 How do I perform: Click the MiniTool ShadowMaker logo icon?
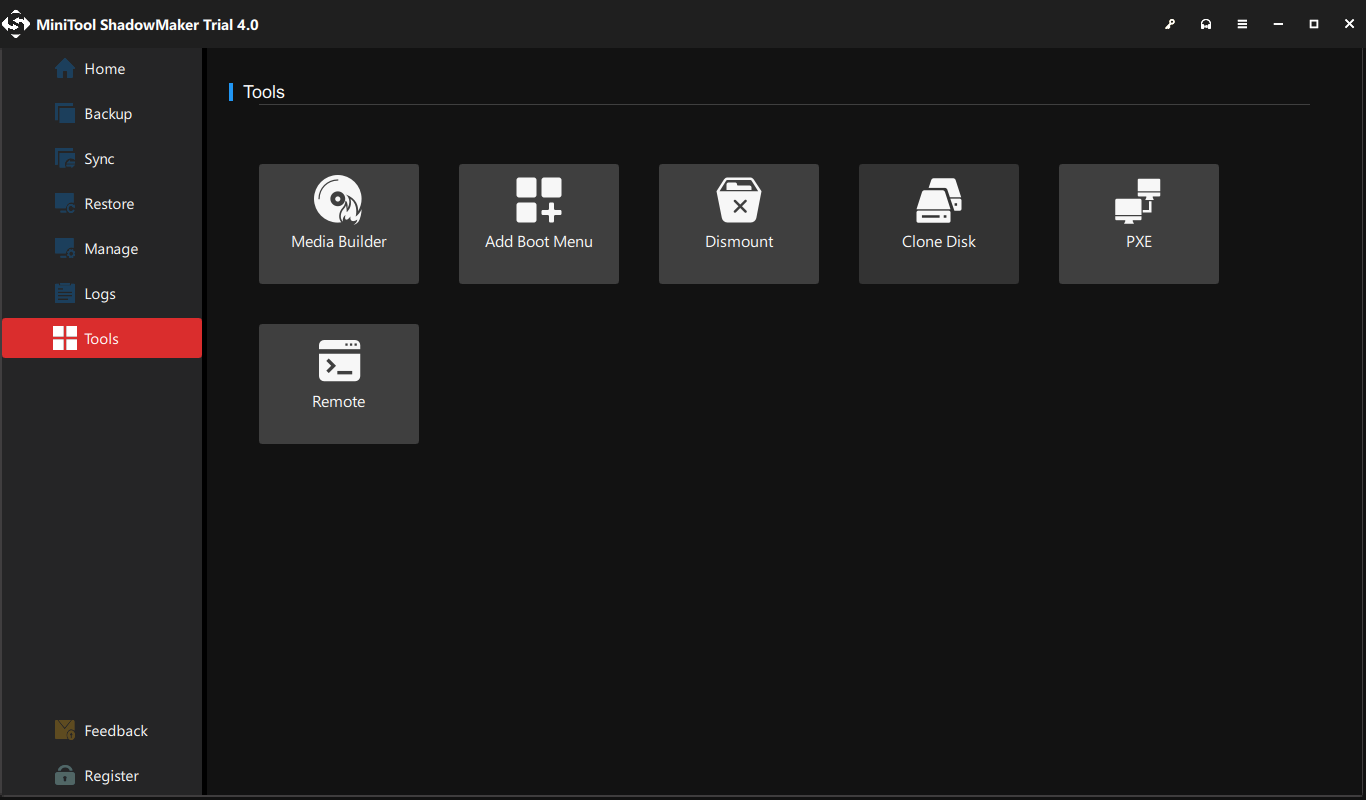click(16, 24)
